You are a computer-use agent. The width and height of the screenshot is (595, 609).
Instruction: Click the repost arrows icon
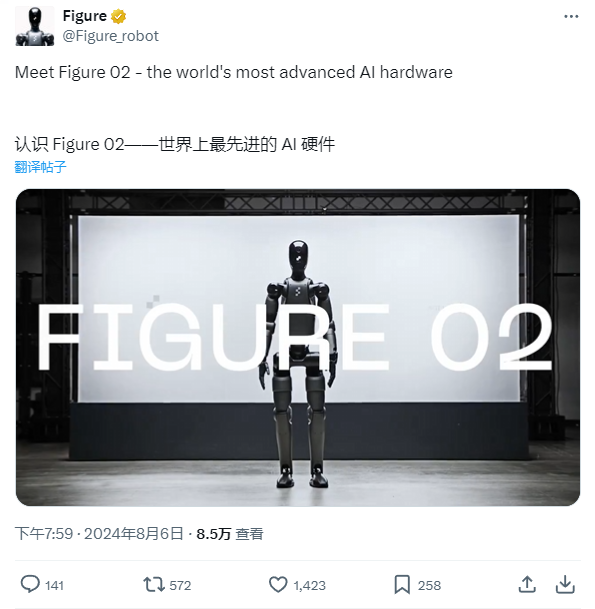tap(154, 584)
